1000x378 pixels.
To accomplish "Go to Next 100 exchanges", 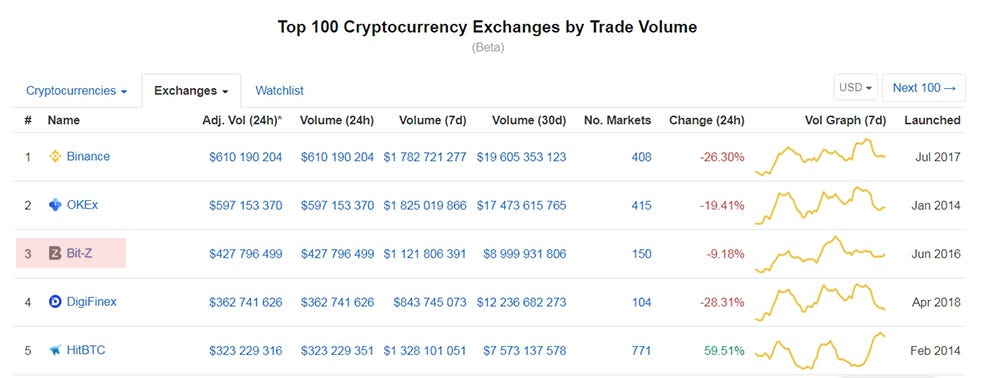I will (x=923, y=88).
